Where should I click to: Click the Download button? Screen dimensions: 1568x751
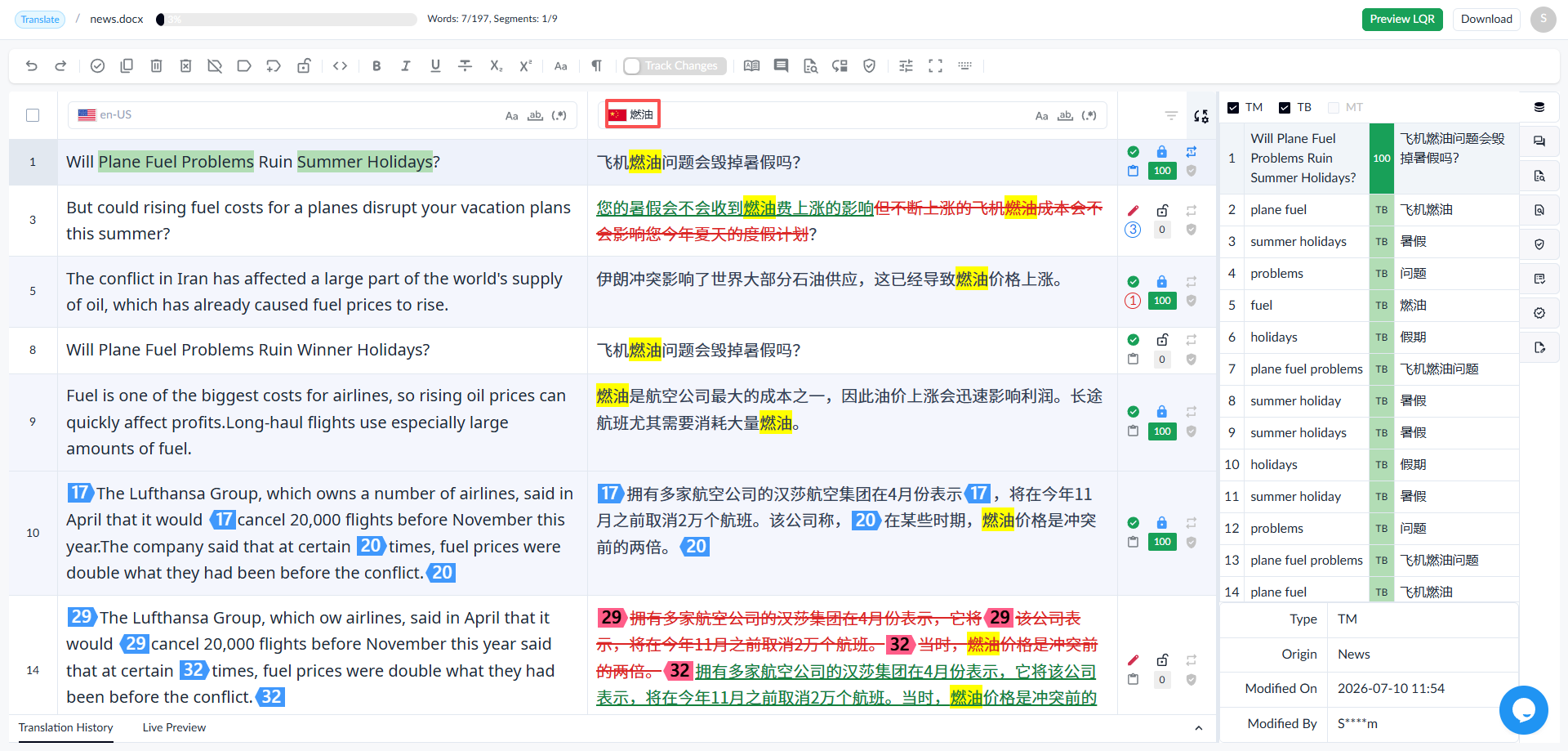coord(1486,19)
